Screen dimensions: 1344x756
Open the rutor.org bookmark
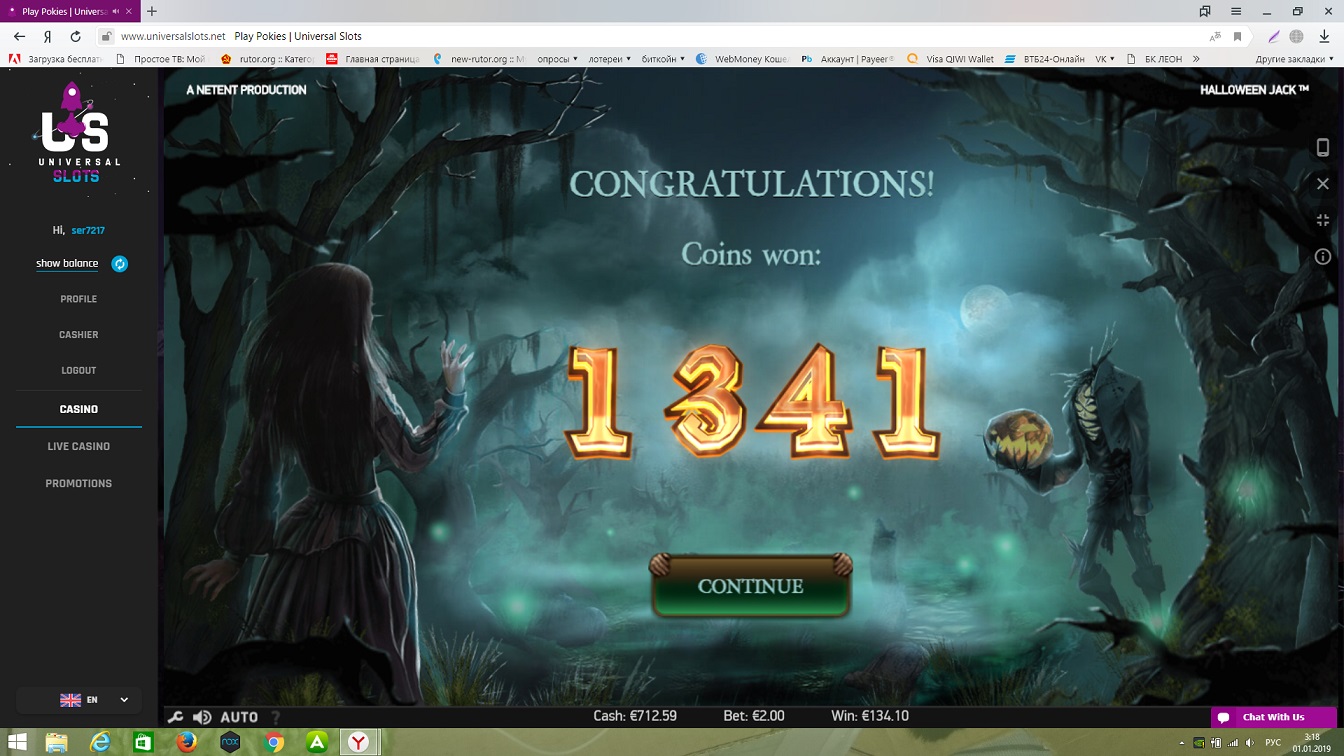[267, 59]
